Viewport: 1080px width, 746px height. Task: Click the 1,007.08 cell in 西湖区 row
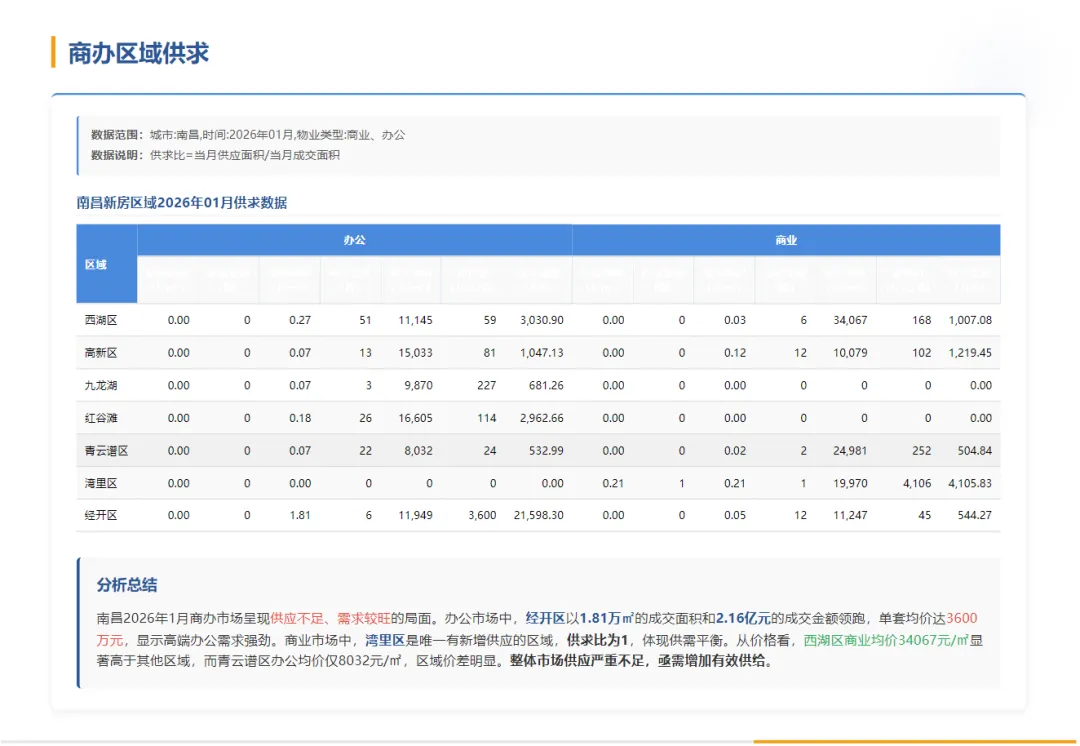tap(970, 320)
